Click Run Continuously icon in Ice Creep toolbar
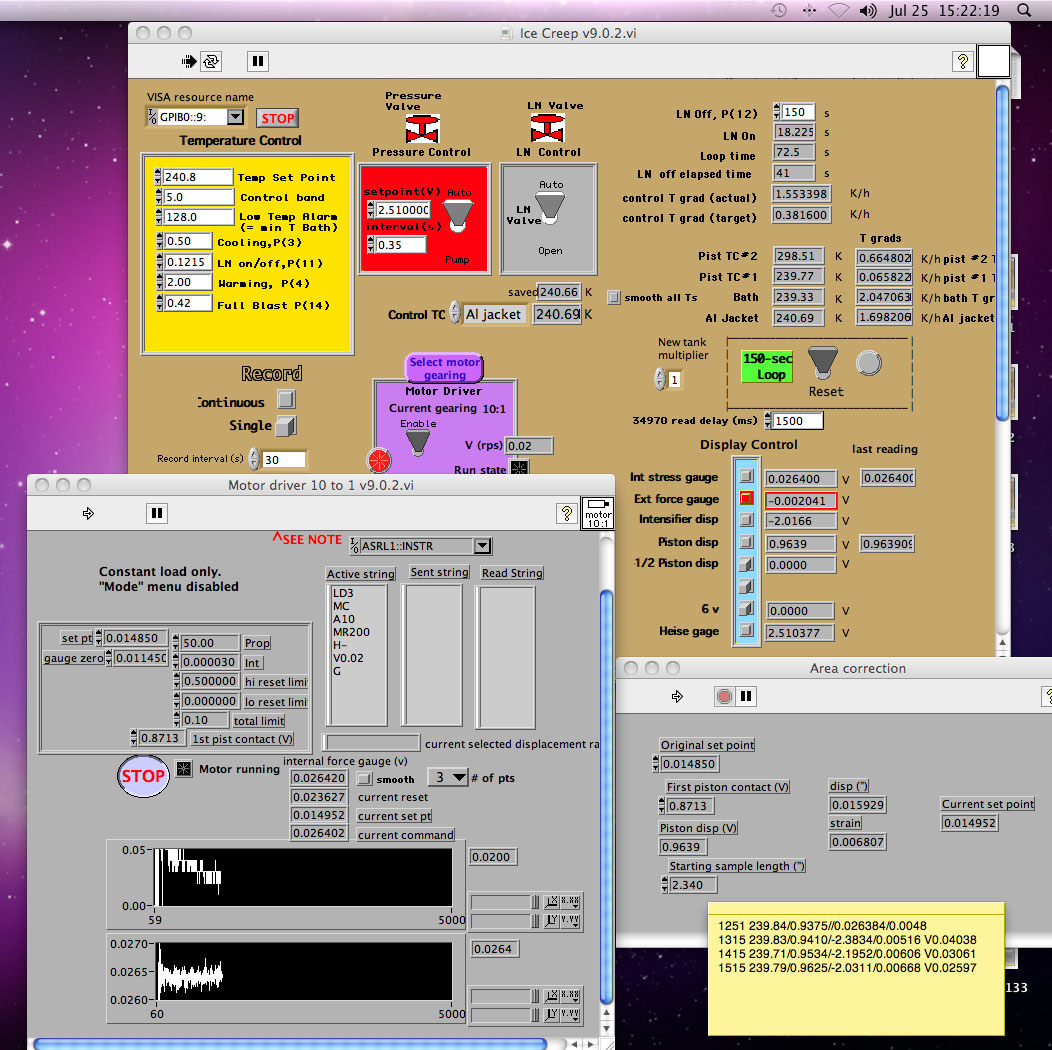Viewport: 1052px width, 1050px height. tap(211, 61)
